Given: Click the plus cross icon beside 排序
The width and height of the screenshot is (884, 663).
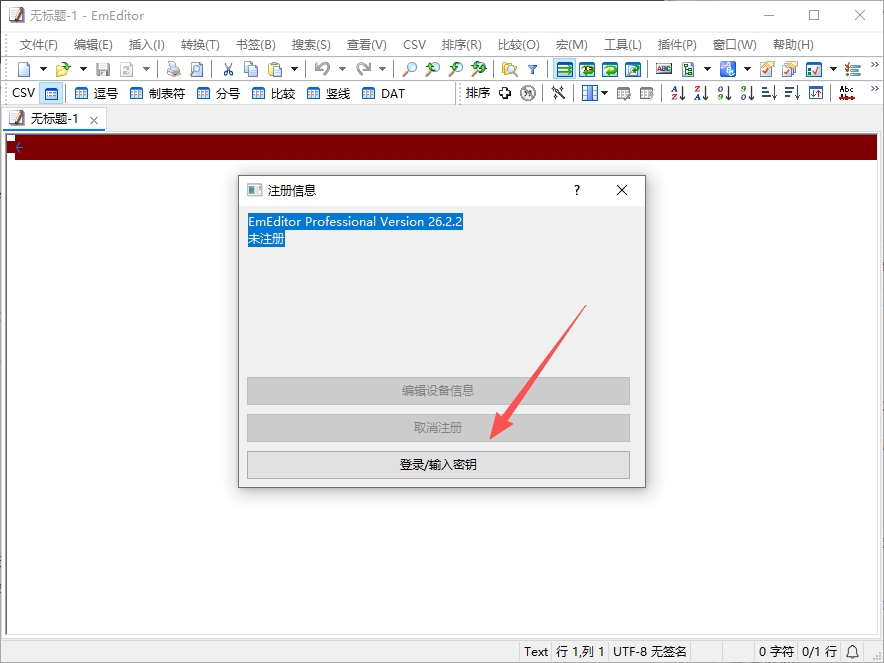Looking at the screenshot, I should pyautogui.click(x=505, y=93).
